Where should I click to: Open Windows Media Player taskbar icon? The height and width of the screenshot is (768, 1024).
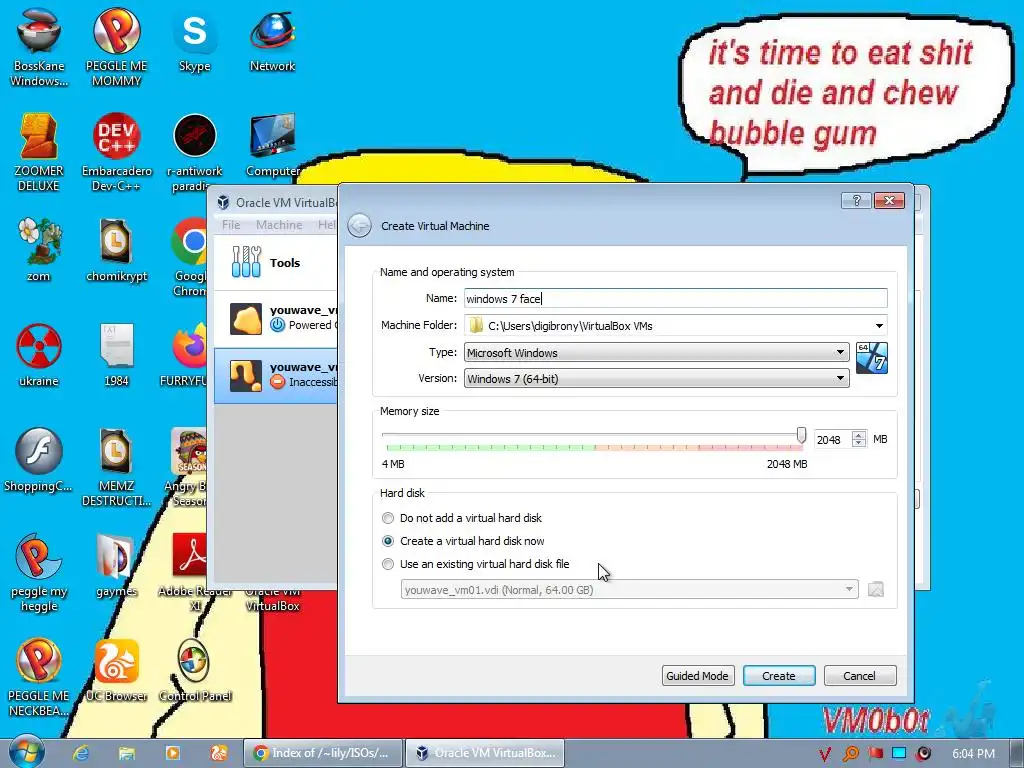[x=172, y=753]
